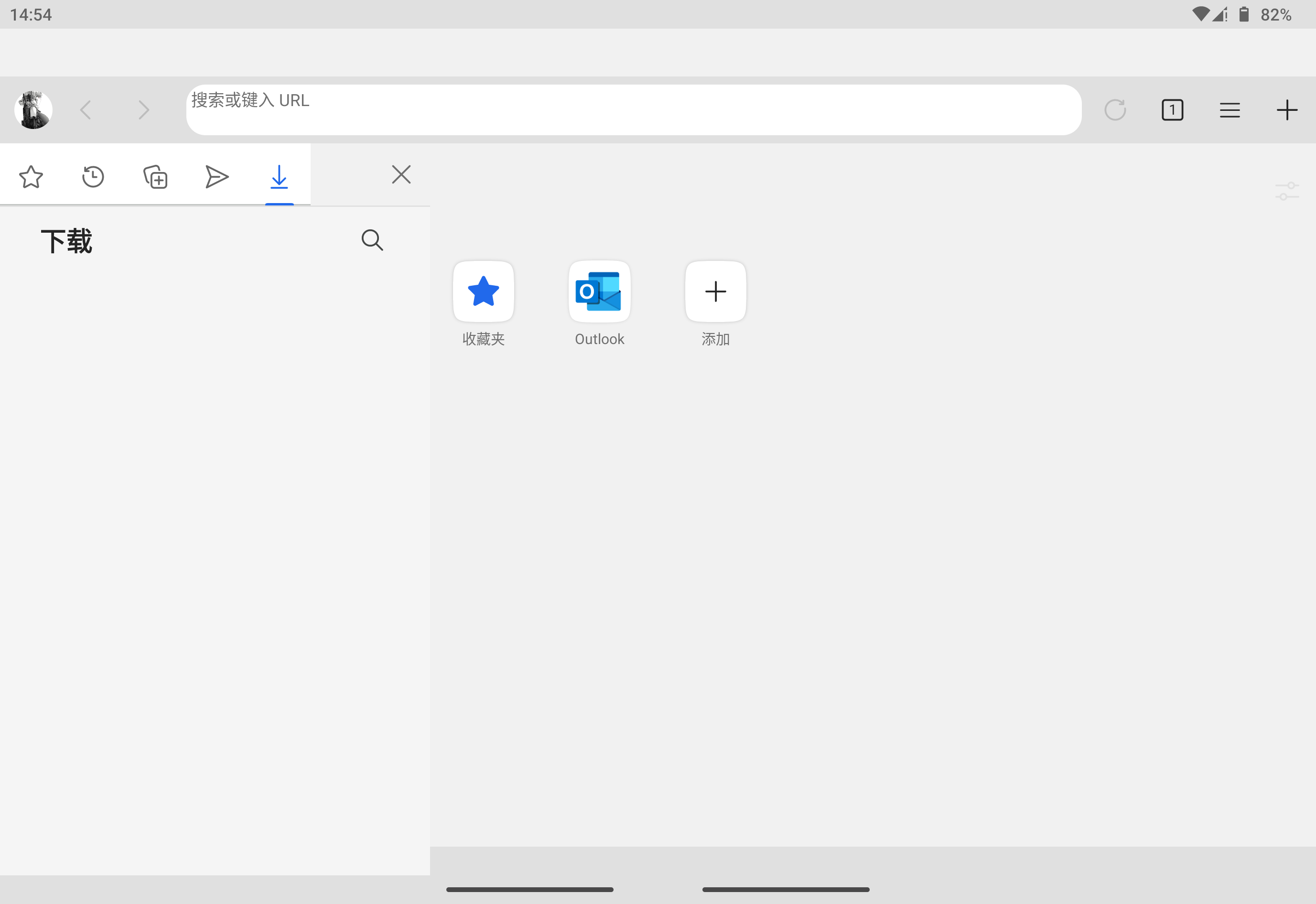1316x904 pixels.
Task: Open page settings sliders icon
Action: pos(1286,192)
